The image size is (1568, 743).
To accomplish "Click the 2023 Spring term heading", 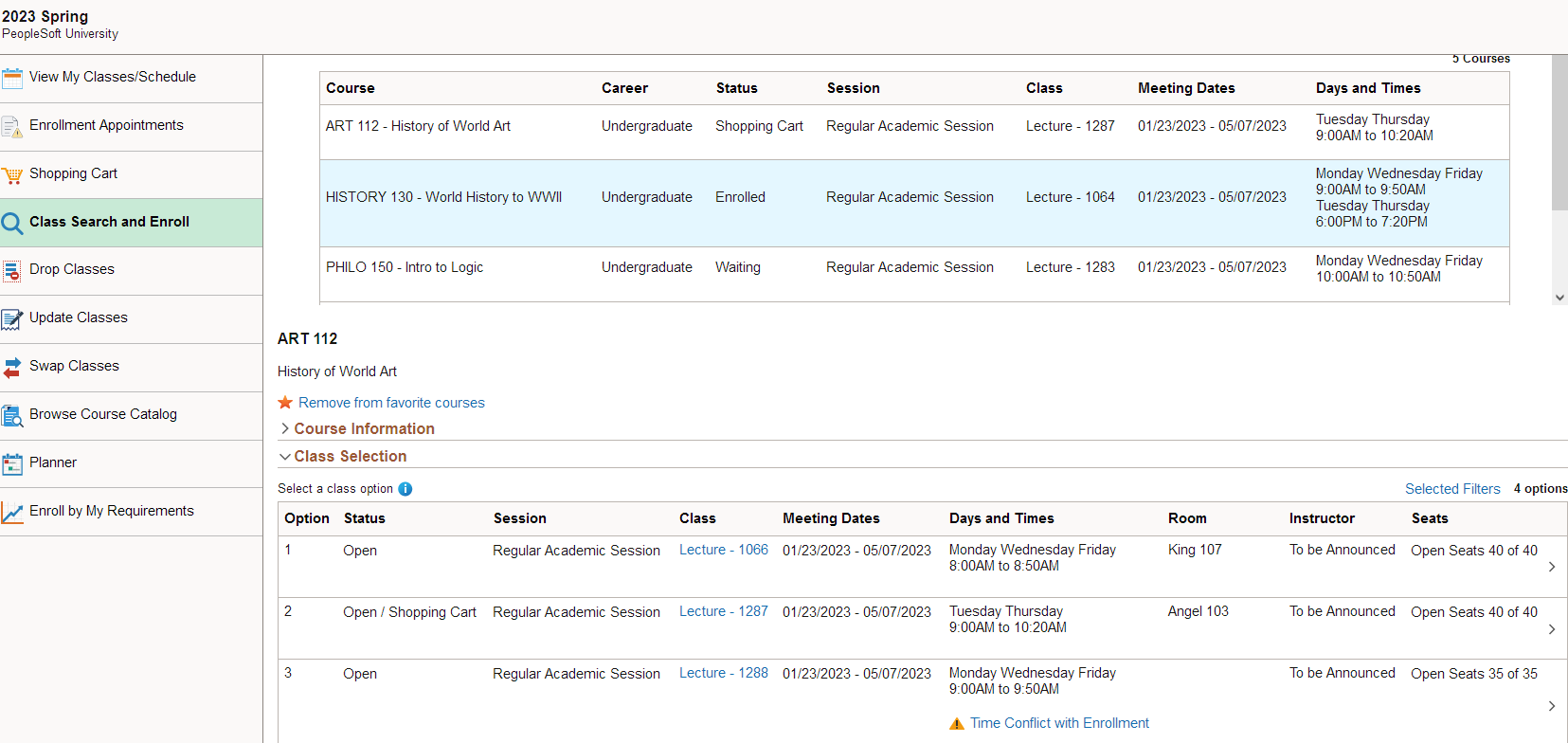I will tap(45, 16).
